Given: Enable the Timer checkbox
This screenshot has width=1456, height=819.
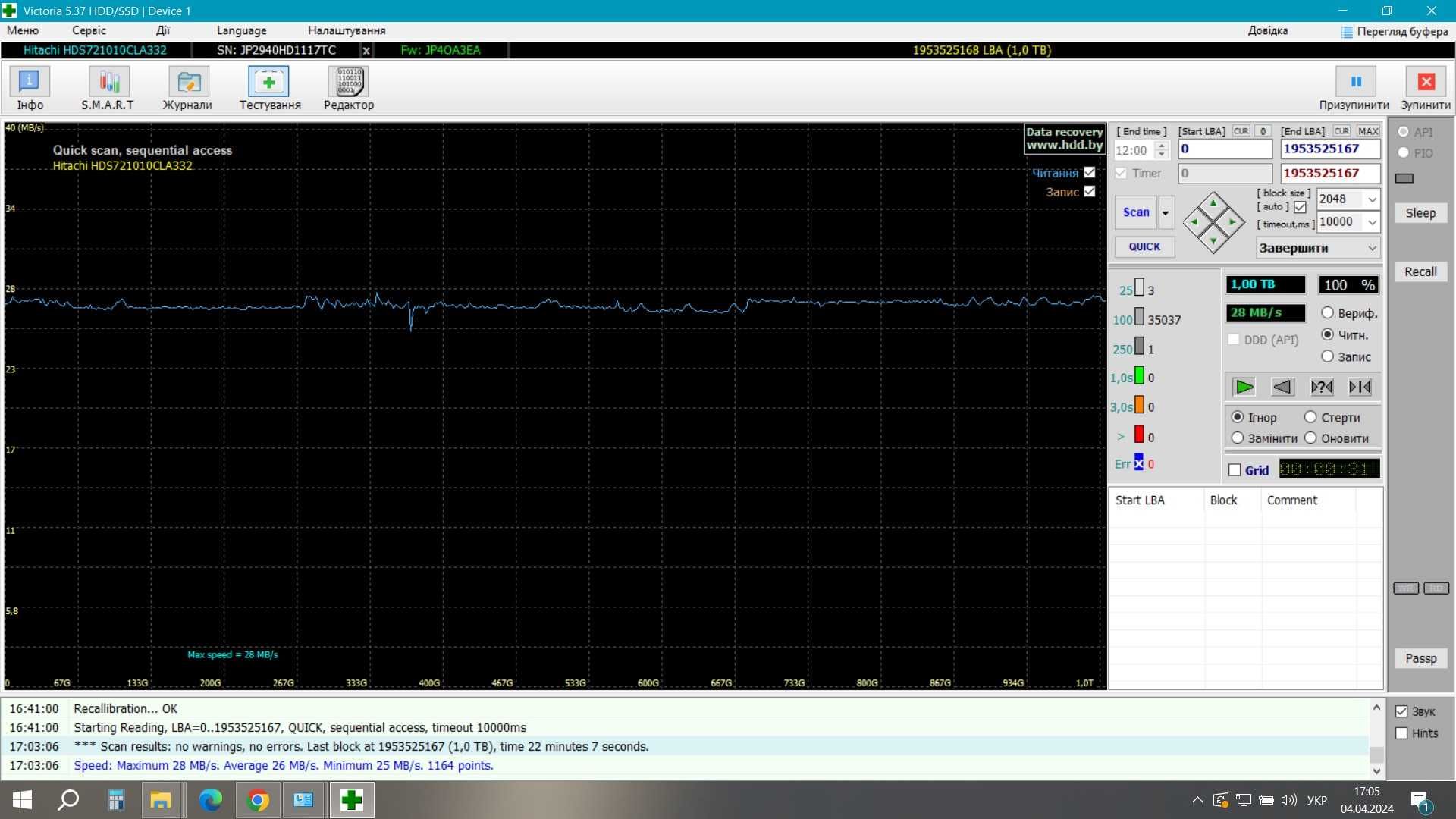Looking at the screenshot, I should [1121, 173].
